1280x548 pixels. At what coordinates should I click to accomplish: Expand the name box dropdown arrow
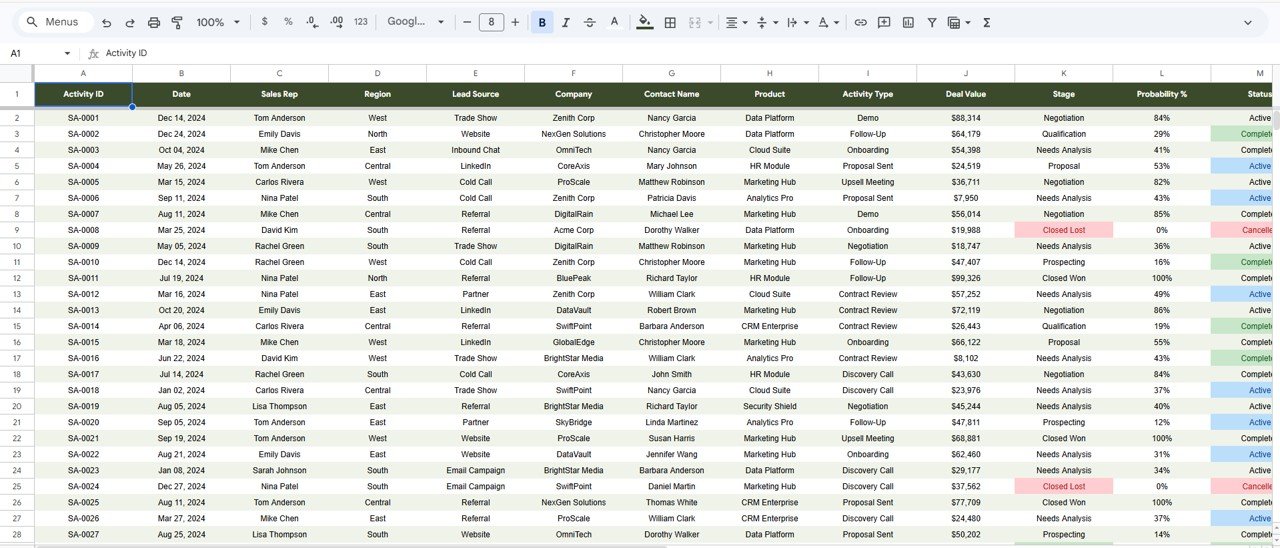pos(67,53)
